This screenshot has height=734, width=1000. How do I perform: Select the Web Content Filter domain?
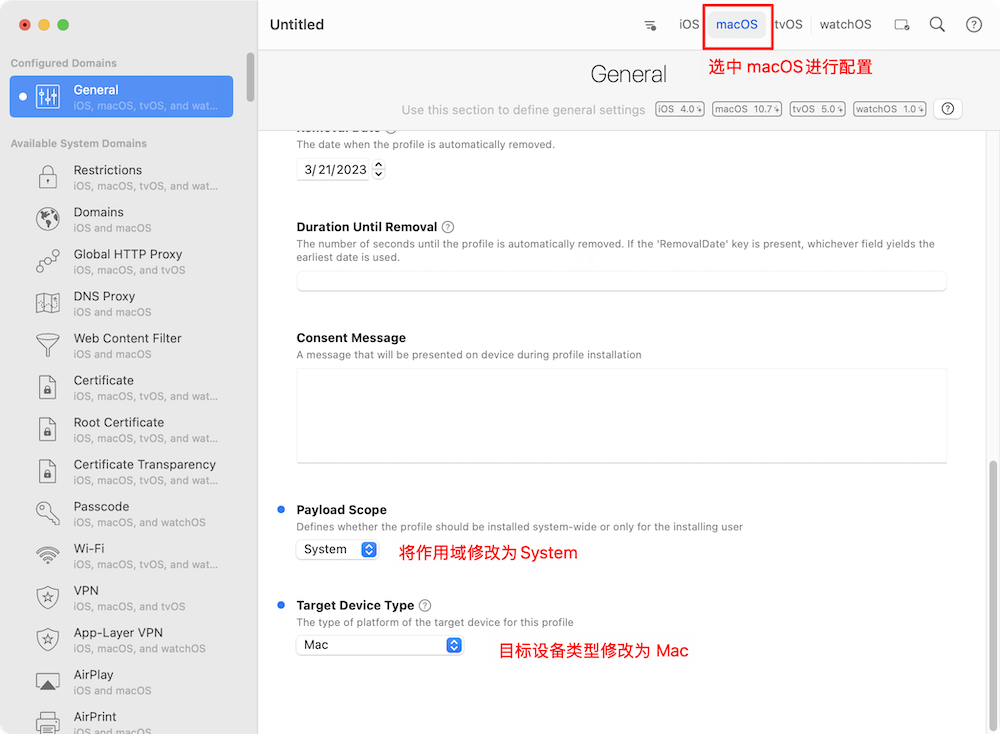tap(121, 346)
